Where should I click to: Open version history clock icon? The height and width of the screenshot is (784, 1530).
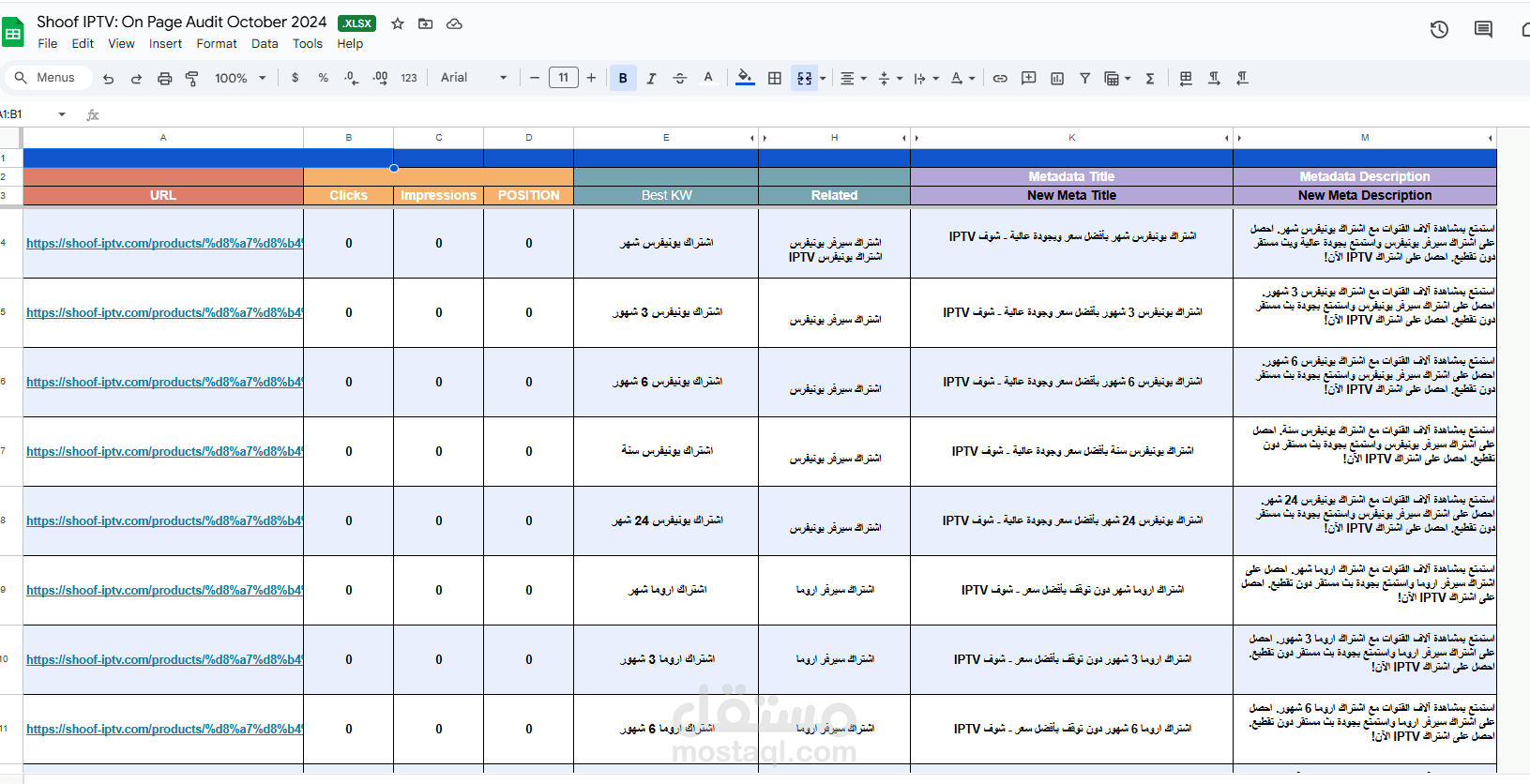click(1439, 30)
